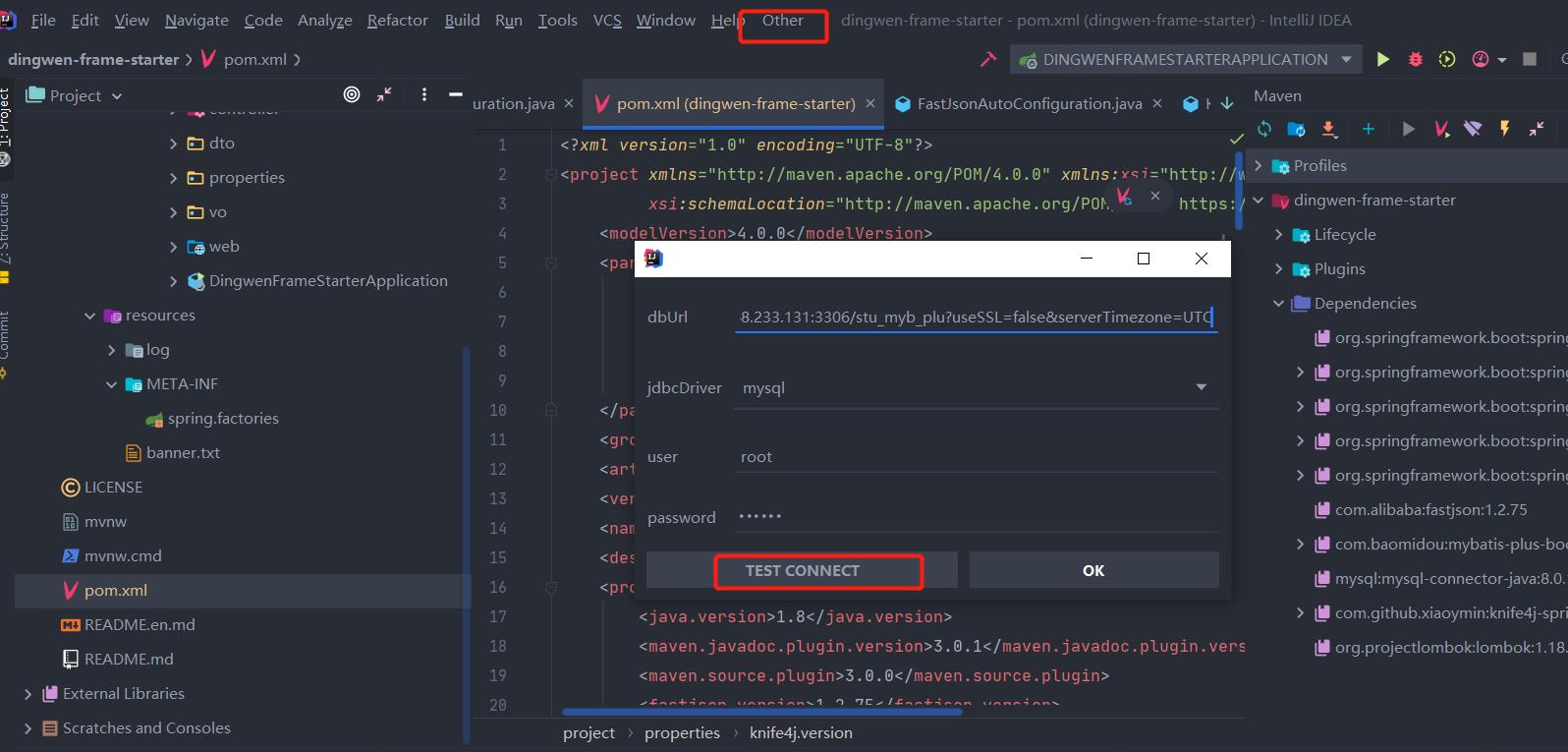Click properties breadcrumb in editor footer
1568x752 pixels.
pyautogui.click(x=682, y=733)
